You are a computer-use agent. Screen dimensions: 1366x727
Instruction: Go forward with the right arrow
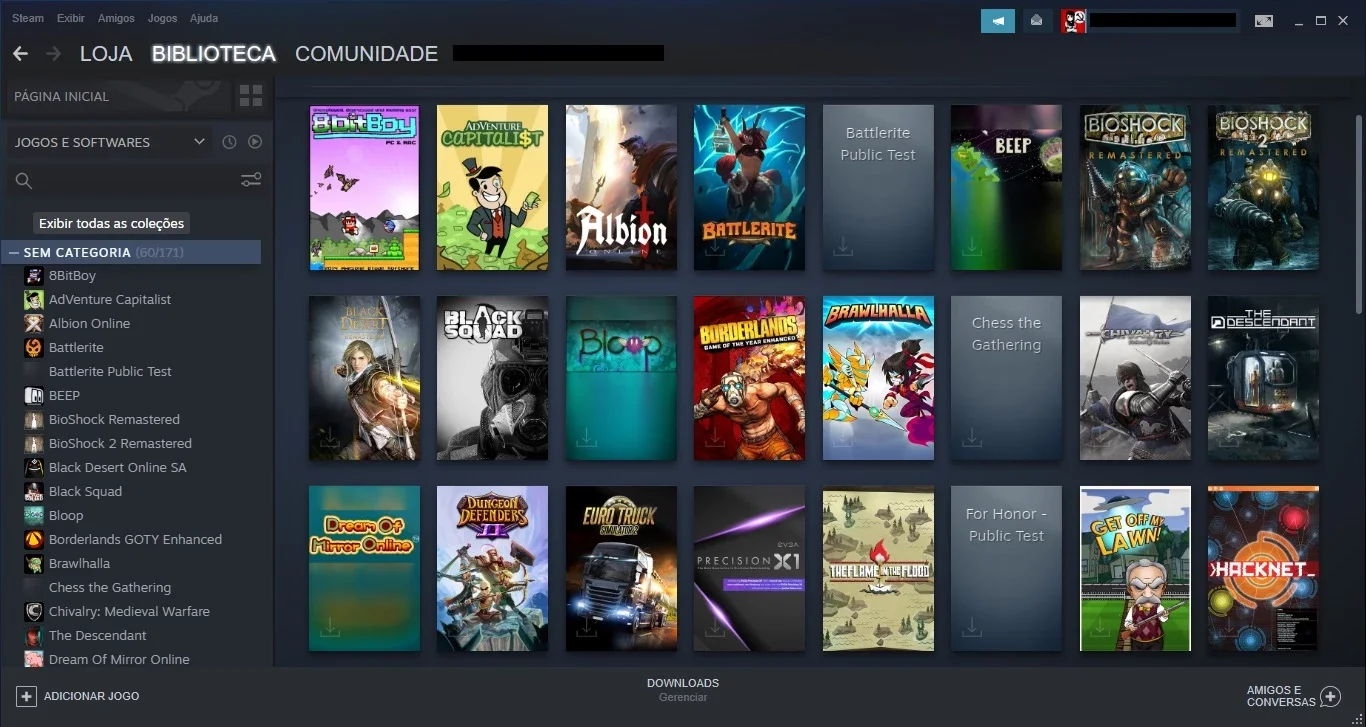53,53
